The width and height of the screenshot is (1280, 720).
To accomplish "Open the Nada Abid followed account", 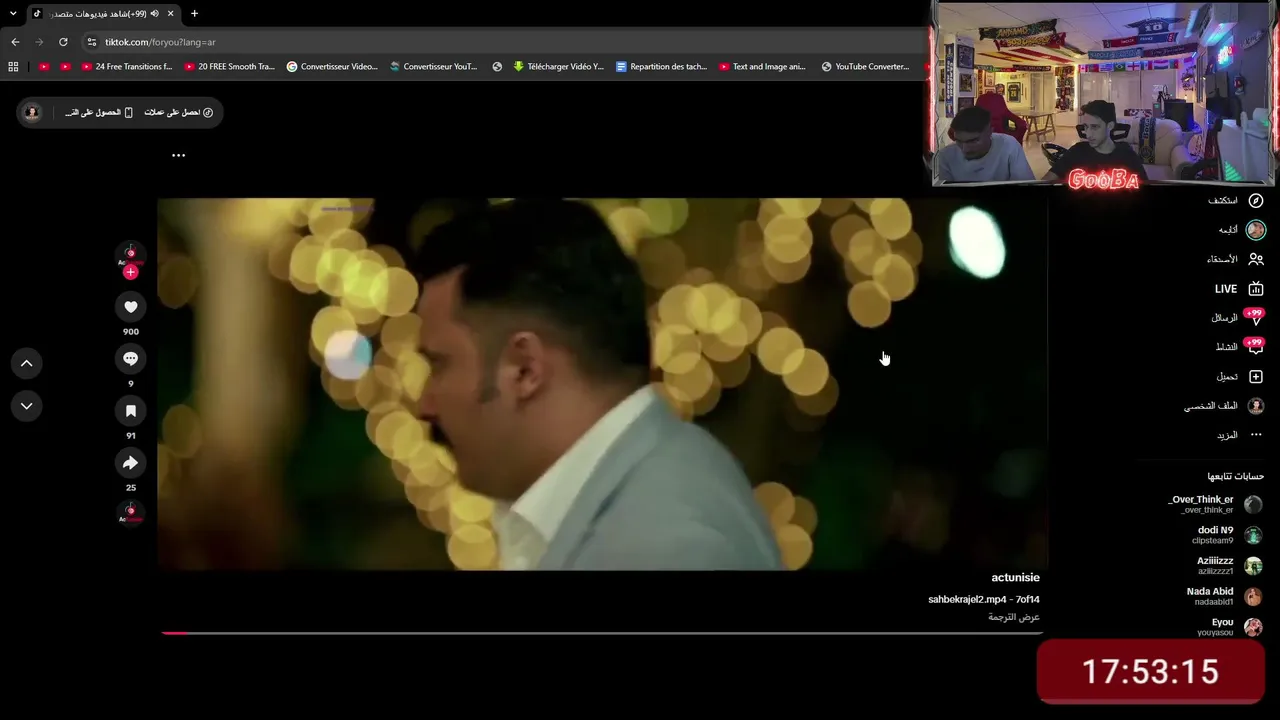I will click(x=1225, y=596).
